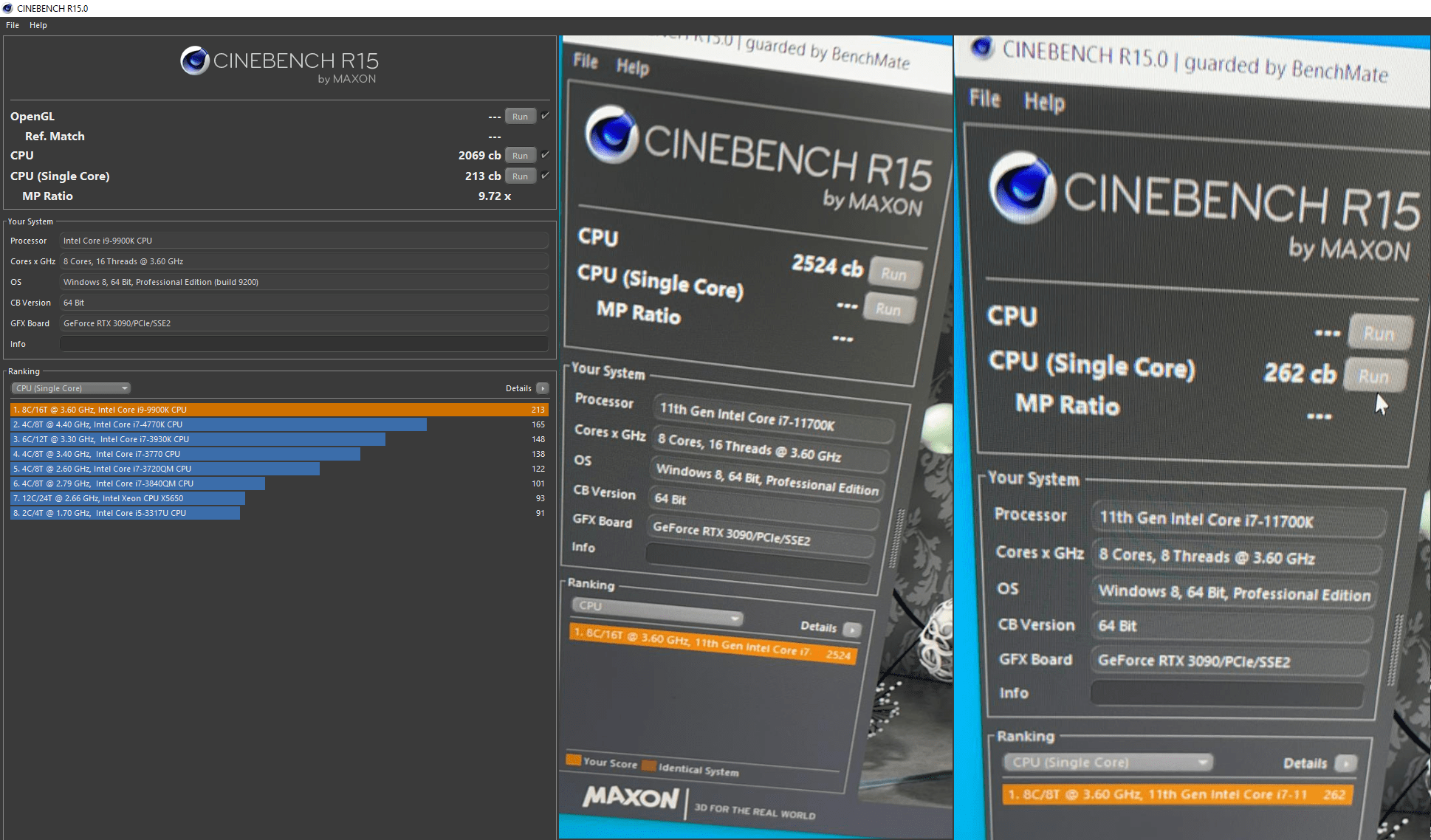The image size is (1431, 840).
Task: Run the CPU (Single Core) benchmark in left panel
Action: [x=520, y=176]
